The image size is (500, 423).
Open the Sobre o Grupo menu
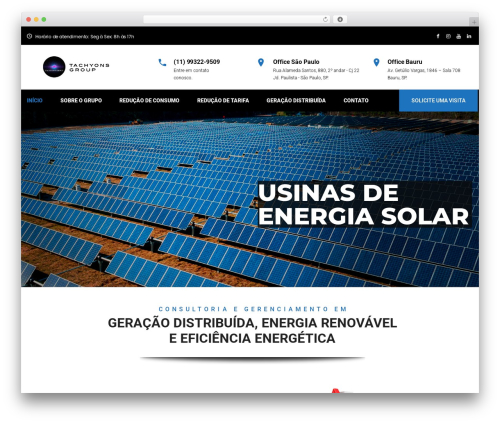81,100
